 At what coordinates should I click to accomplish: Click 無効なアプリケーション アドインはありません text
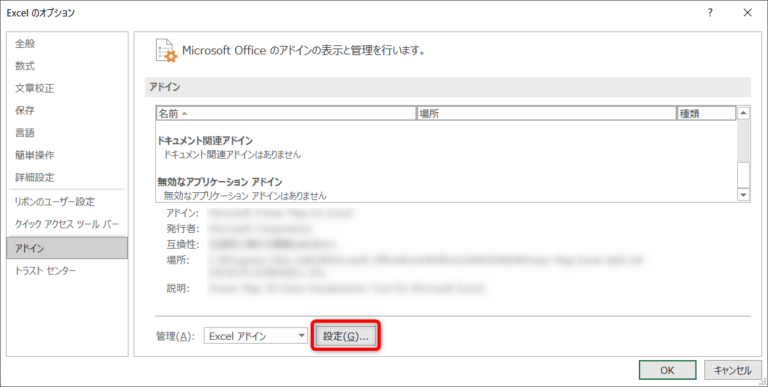(x=245, y=195)
